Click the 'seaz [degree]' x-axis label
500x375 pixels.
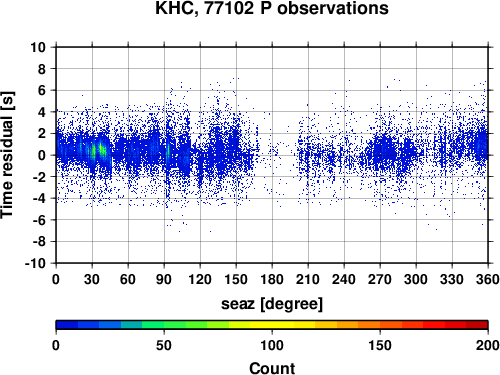(272, 304)
